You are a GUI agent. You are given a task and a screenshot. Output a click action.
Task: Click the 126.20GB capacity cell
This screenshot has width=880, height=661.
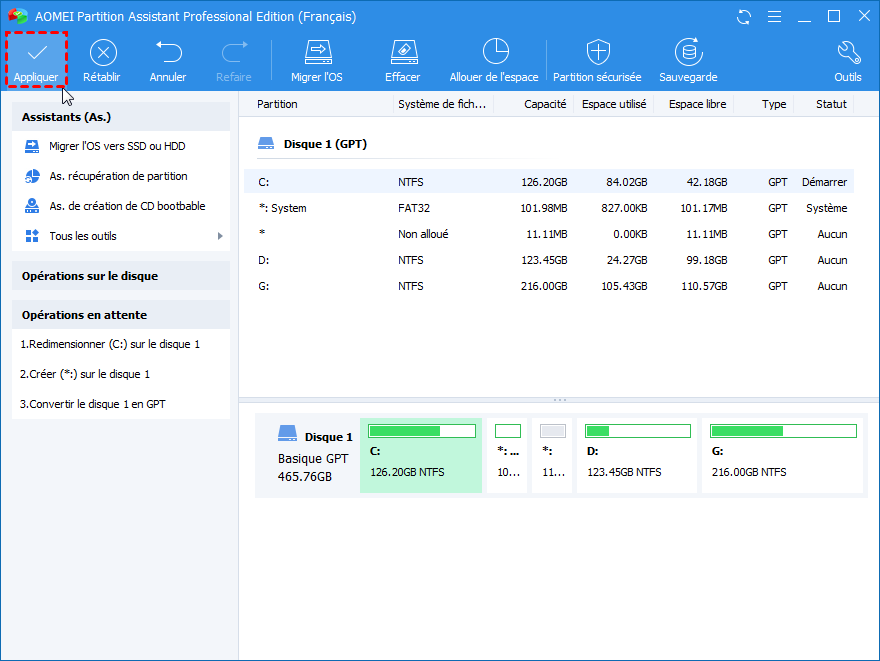544,182
